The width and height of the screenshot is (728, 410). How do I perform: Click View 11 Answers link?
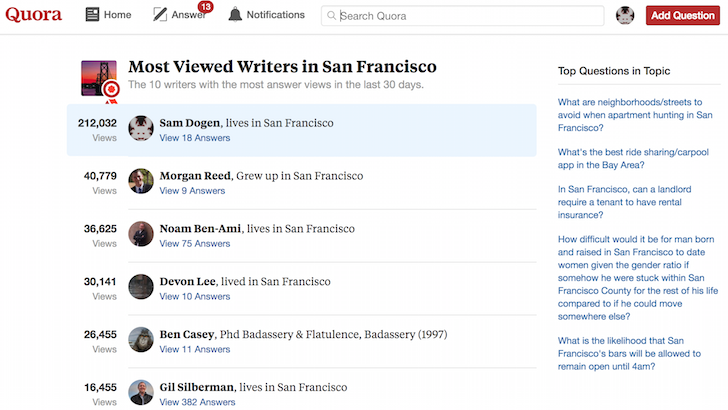tap(195, 350)
